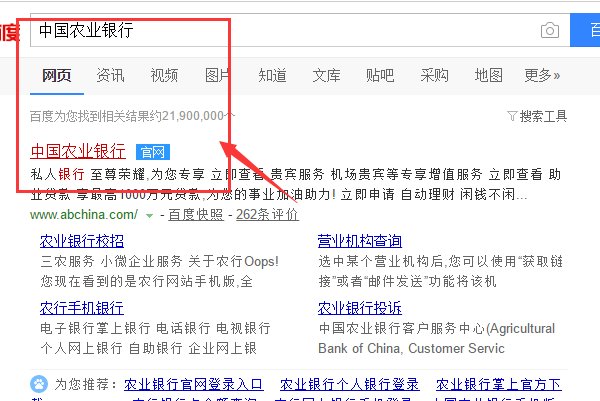Viewport: 600px width, 401px height.
Task: Click description text 电子银行掌上银行 电话银行
Action: pos(126,328)
